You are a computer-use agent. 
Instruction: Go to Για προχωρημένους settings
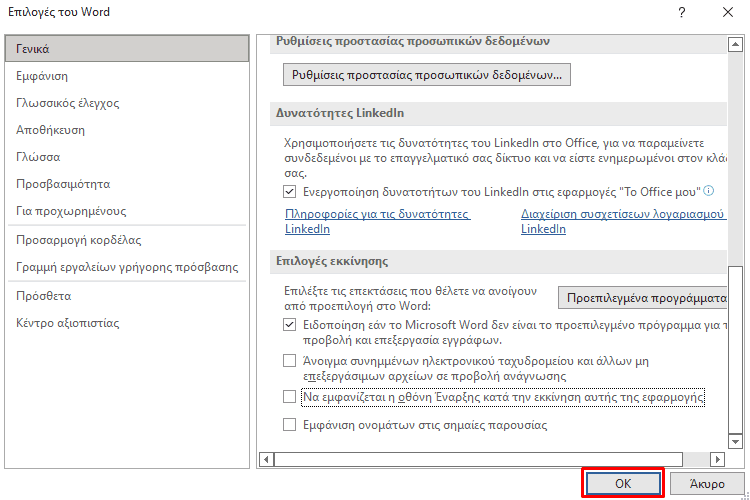[70, 211]
